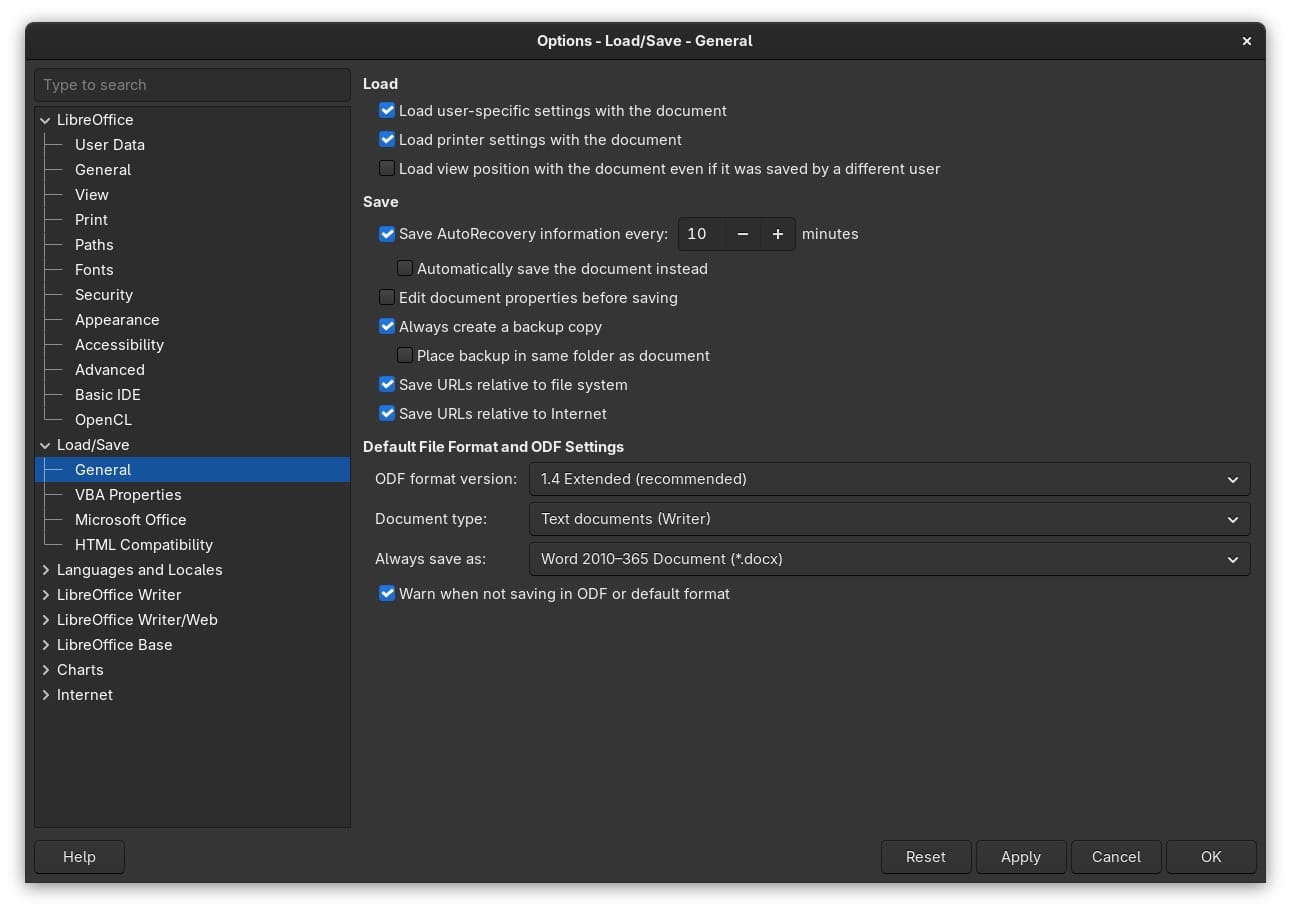
Task: Uncheck Always create a backup copy
Action: point(387,327)
